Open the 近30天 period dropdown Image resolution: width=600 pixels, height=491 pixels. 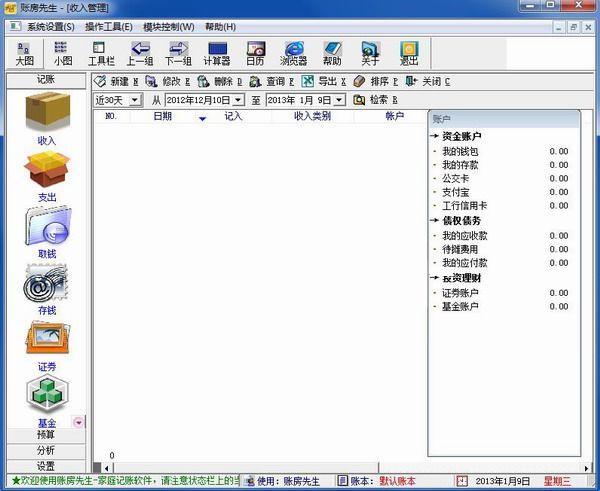135,100
